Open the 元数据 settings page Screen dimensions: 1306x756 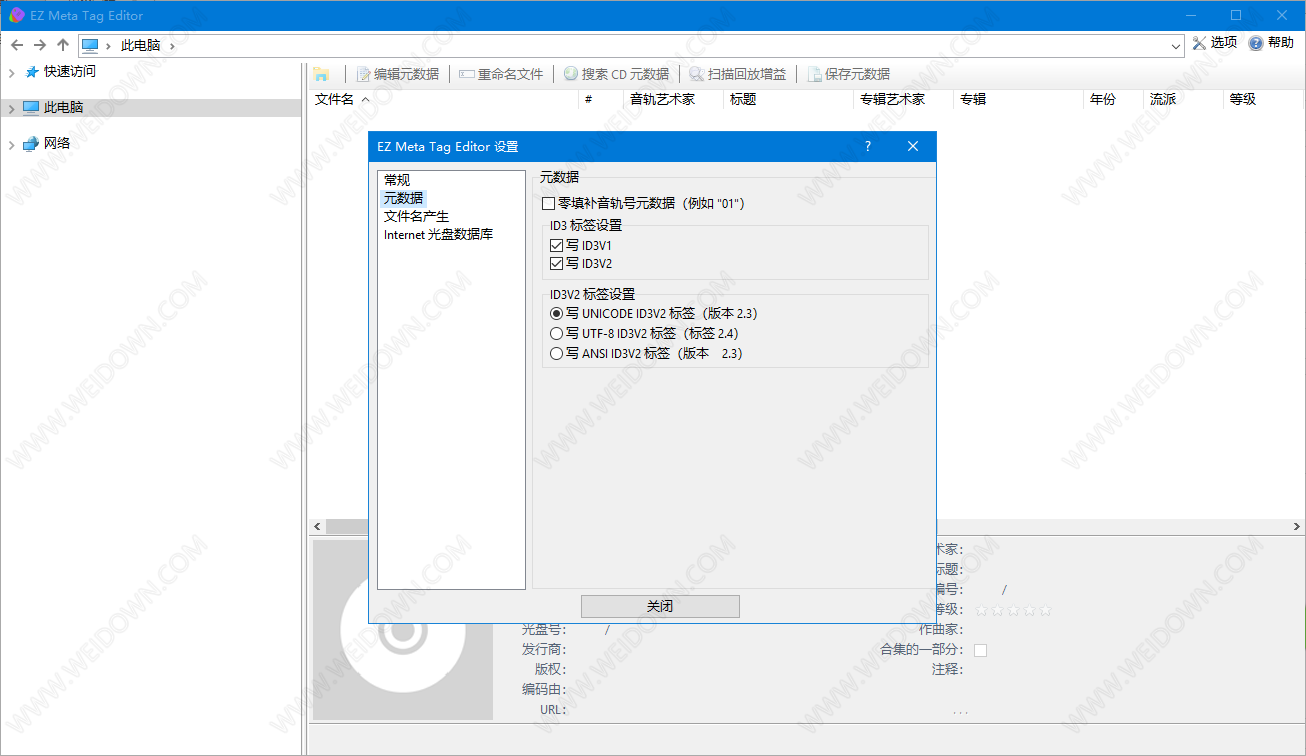point(403,199)
